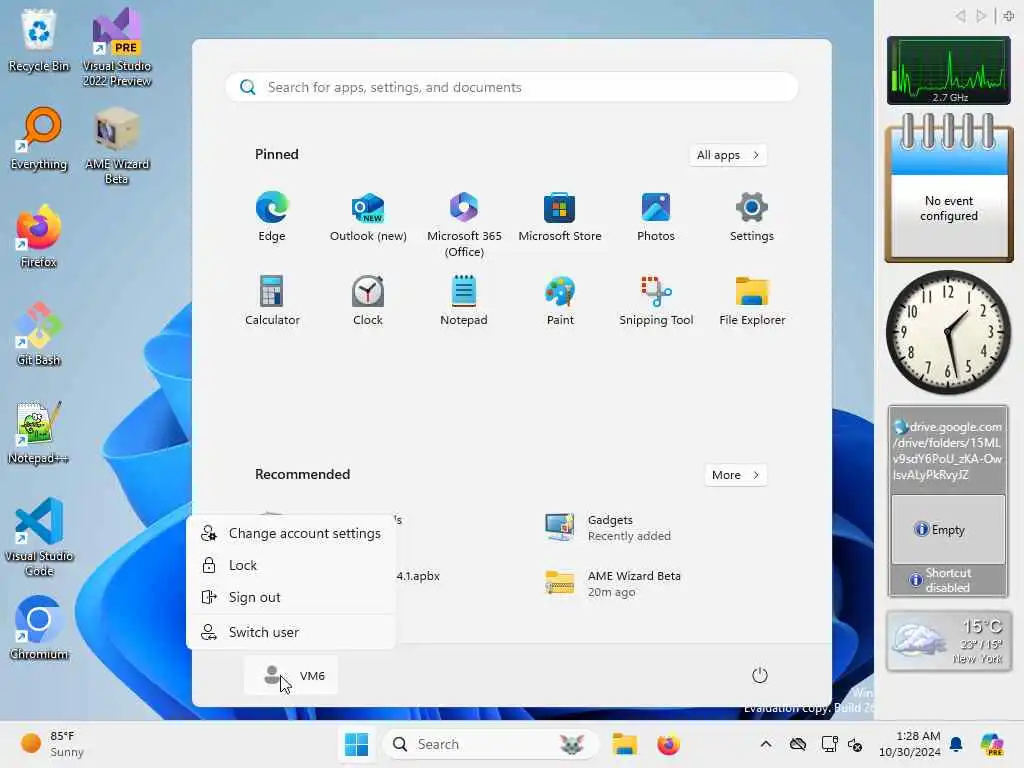Choose Sign out option
Screen dimensions: 1024x768
click(x=291, y=597)
